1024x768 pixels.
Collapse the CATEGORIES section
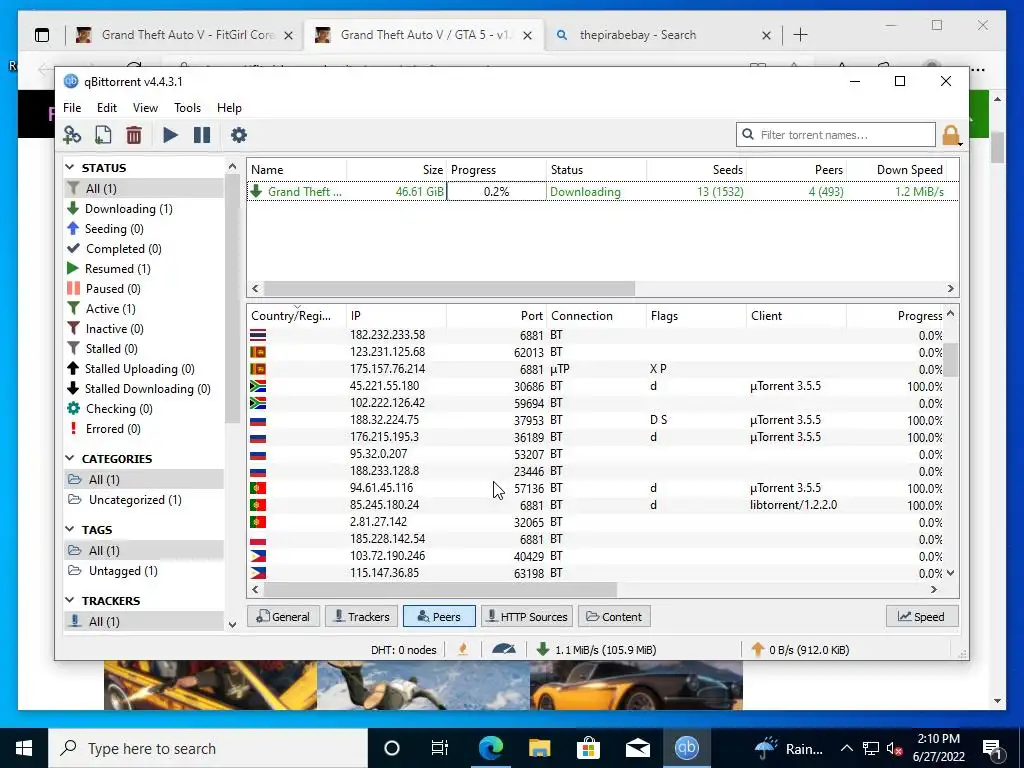point(70,458)
